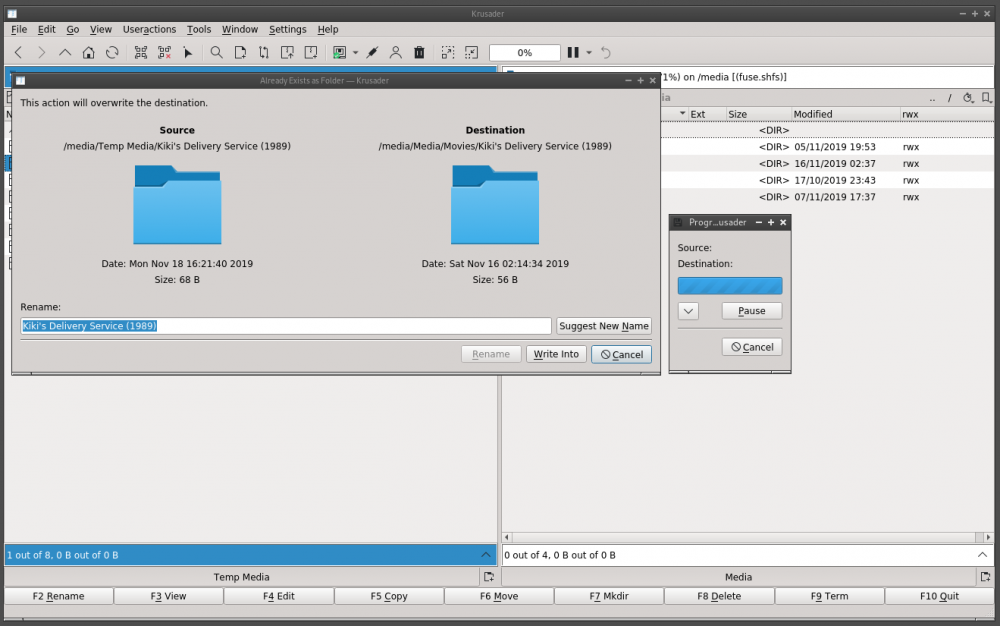The width and height of the screenshot is (1000, 626).
Task: Go back using the Back arrow icon
Action: coord(18,52)
